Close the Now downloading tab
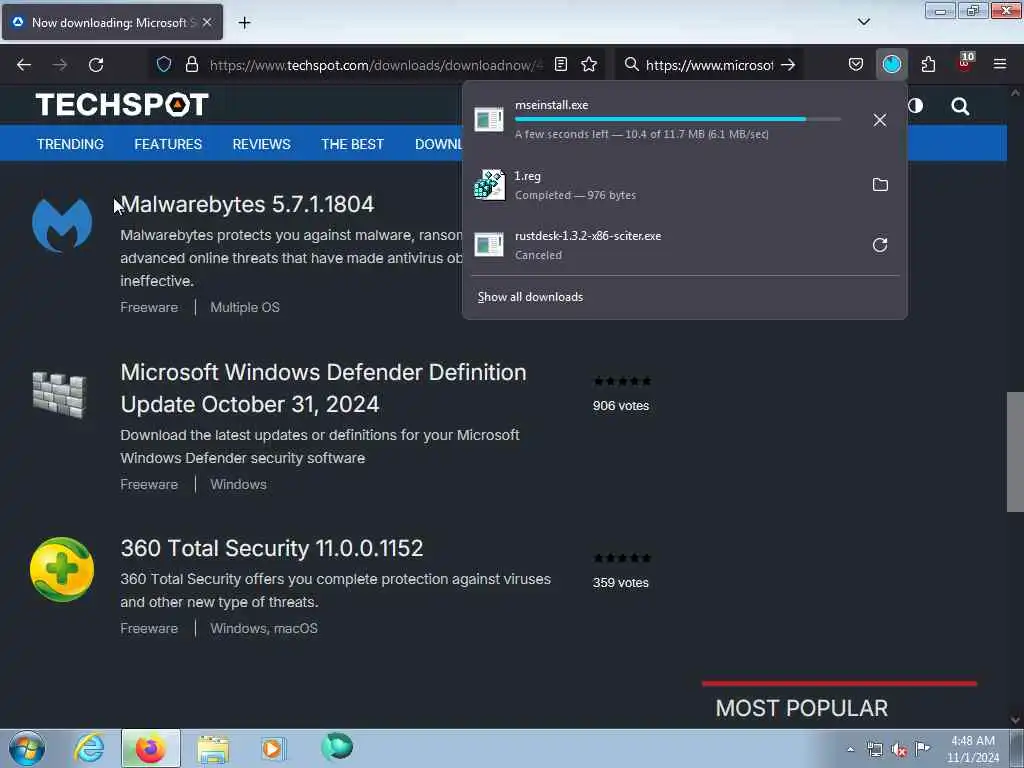This screenshot has width=1024, height=768. click(x=207, y=23)
